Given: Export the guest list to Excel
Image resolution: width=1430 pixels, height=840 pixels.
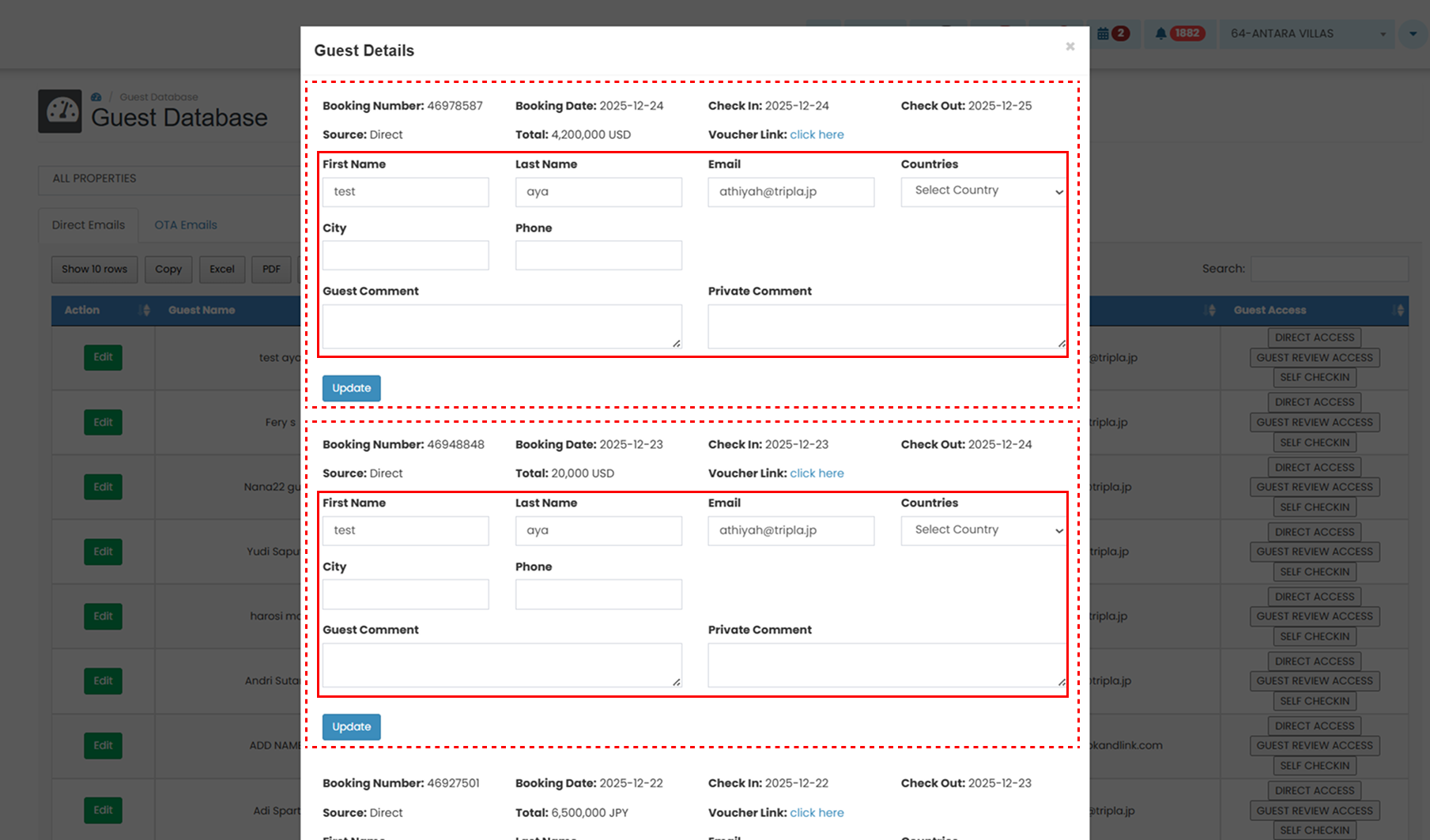Looking at the screenshot, I should [222, 269].
